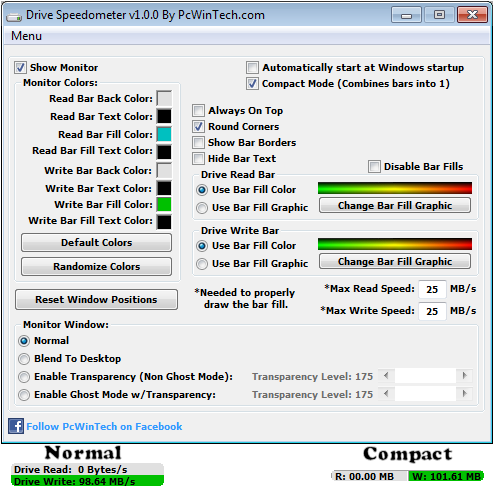Screen dimensions: 495x500
Task: Click Reset Window Positions button
Action: [x=96, y=299]
